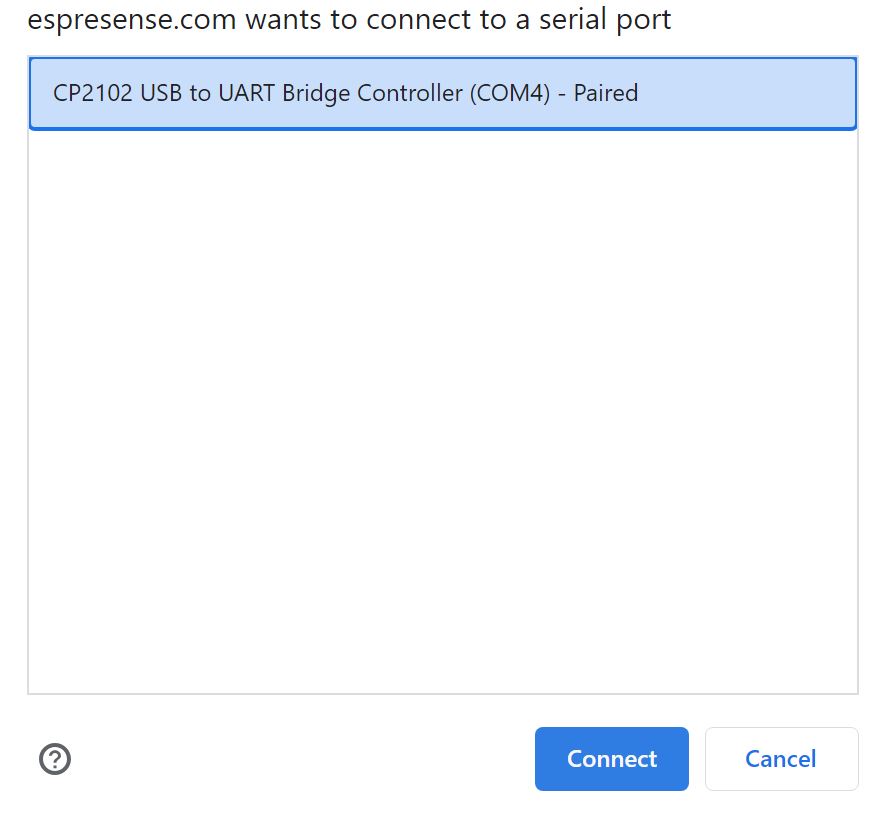The height and width of the screenshot is (815, 885).
Task: Click "serial port" in the dialog heading
Action: 605,21
